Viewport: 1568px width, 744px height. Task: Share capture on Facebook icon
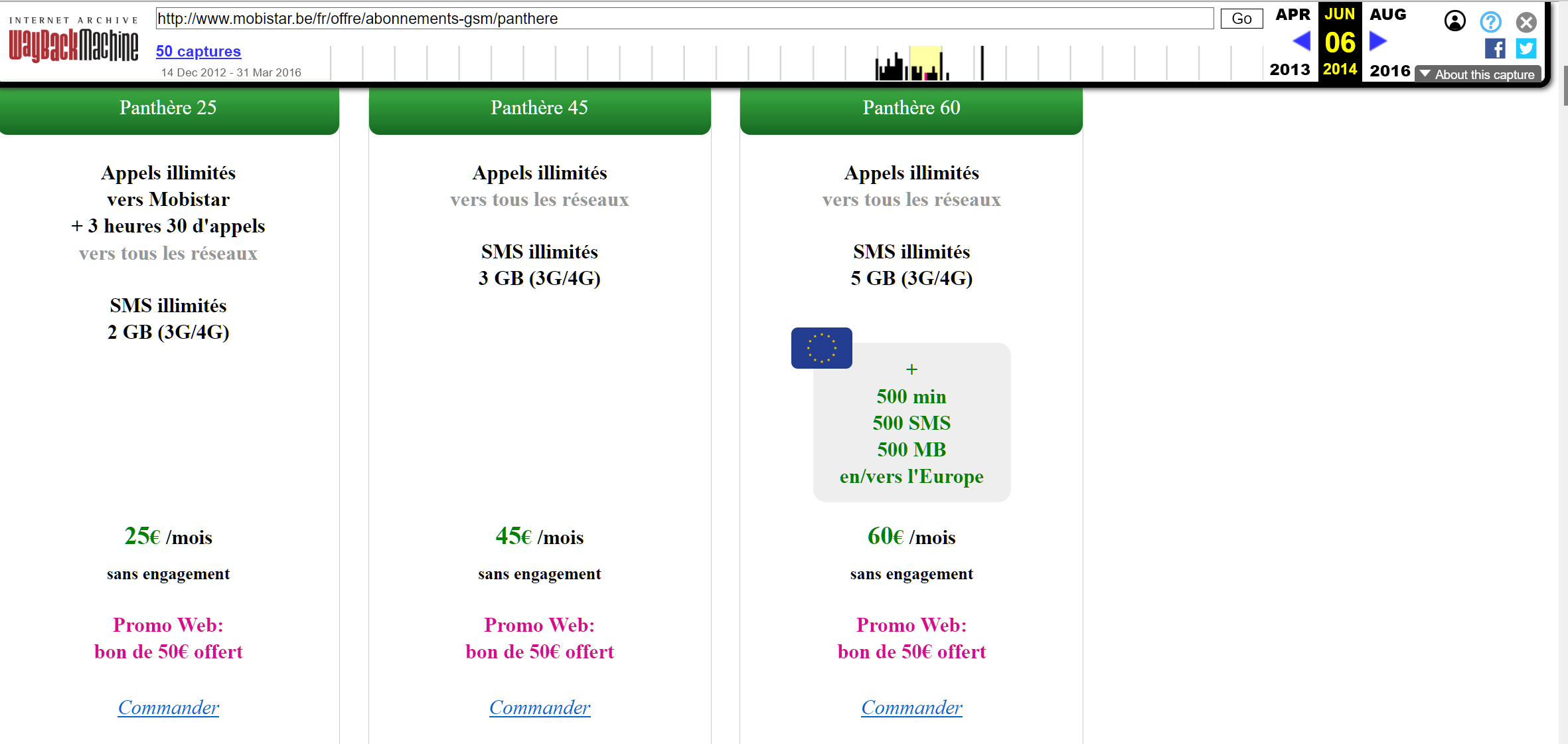(x=1495, y=48)
